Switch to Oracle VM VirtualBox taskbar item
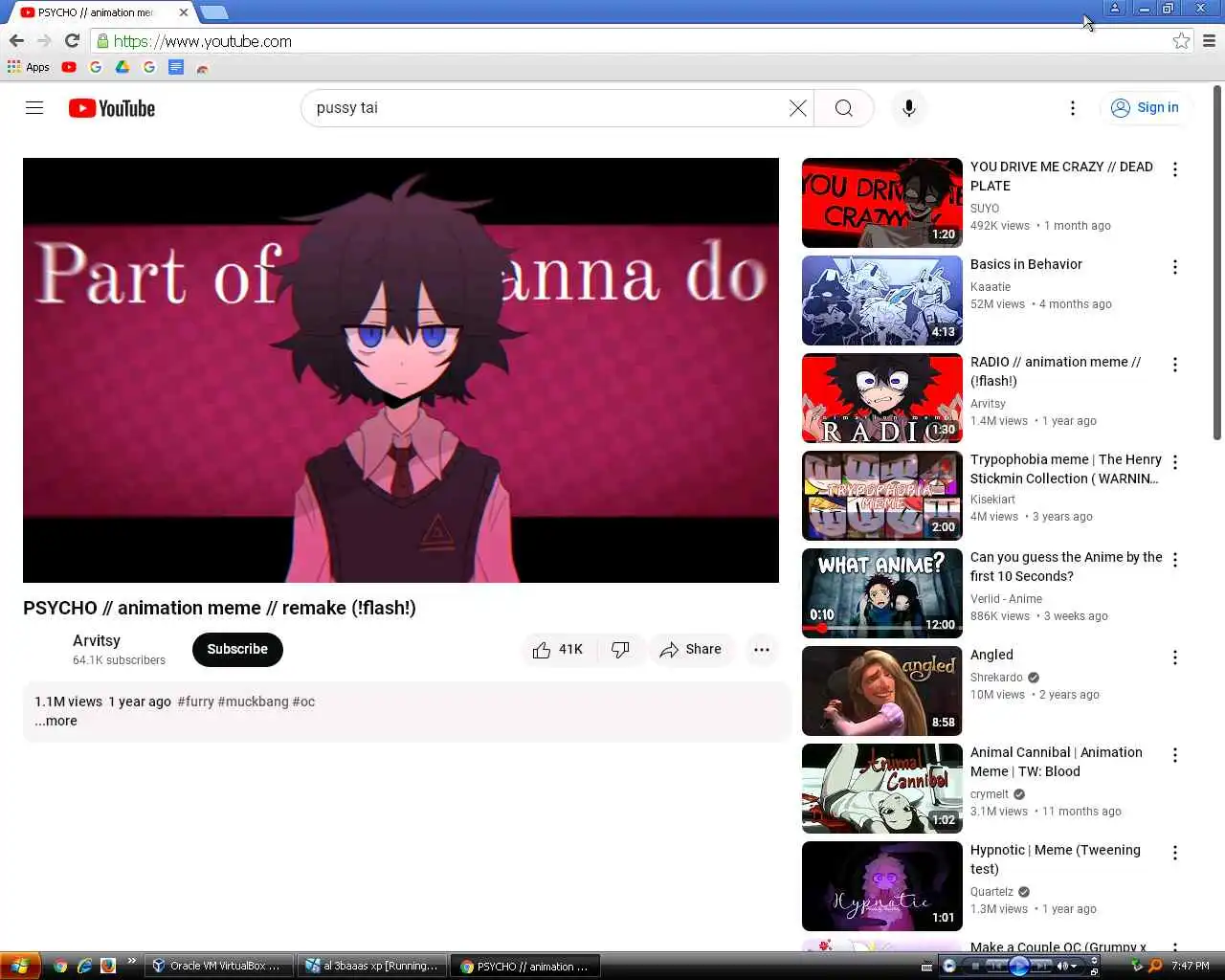The width and height of the screenshot is (1225, 980). tap(217, 967)
